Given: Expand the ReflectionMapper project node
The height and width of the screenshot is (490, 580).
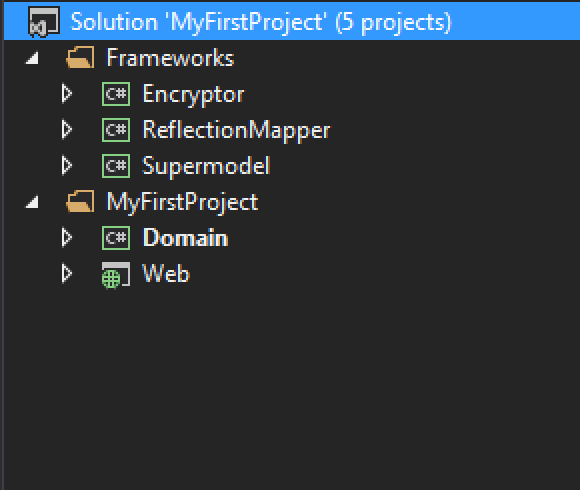Looking at the screenshot, I should [67, 129].
